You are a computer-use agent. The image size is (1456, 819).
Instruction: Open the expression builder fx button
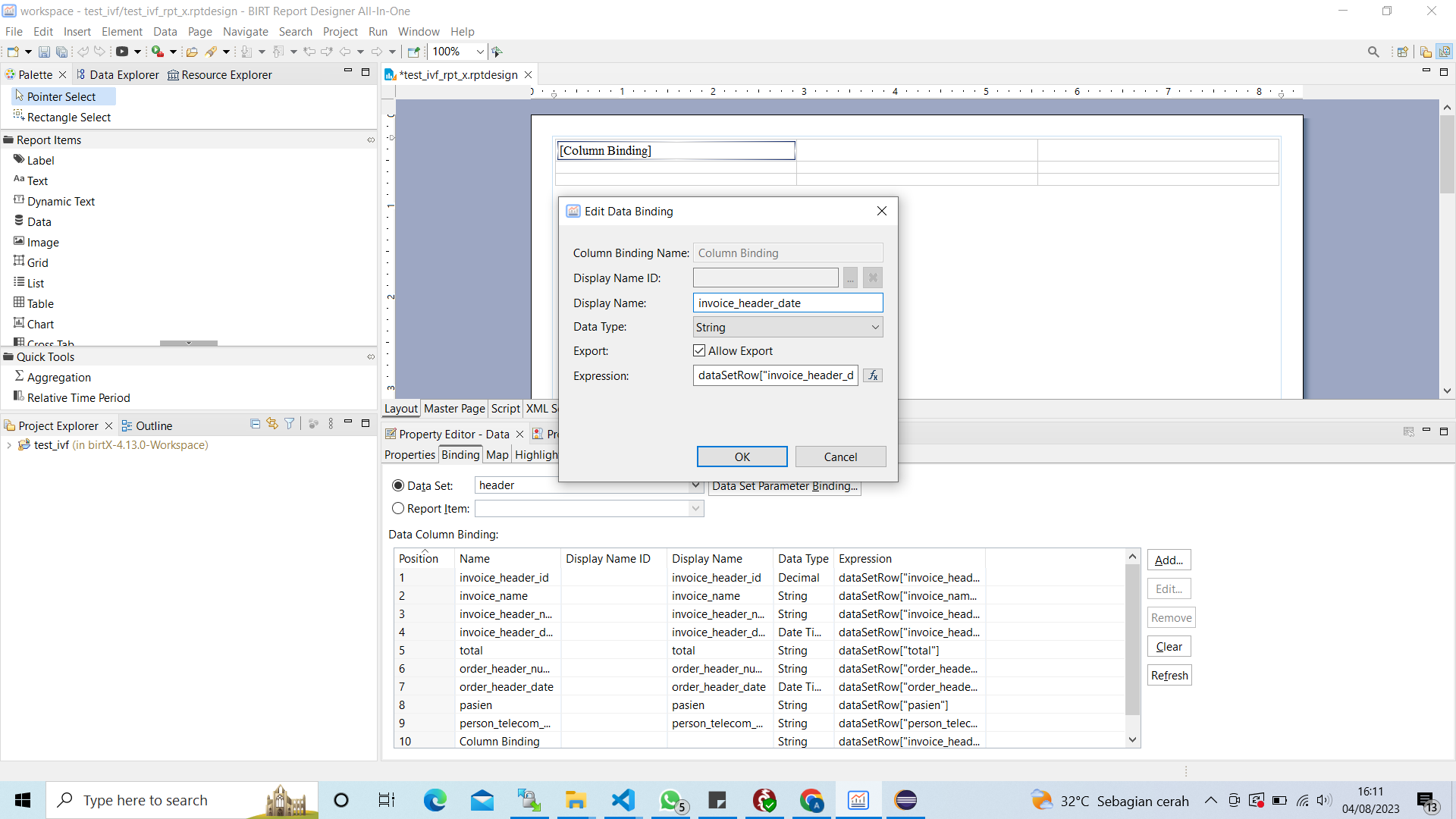point(873,375)
